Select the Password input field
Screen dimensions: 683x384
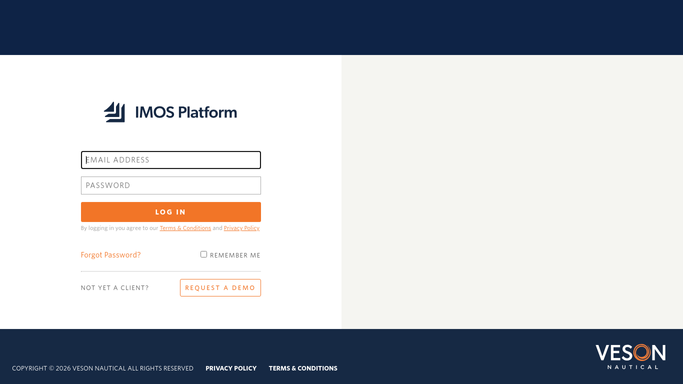click(171, 185)
